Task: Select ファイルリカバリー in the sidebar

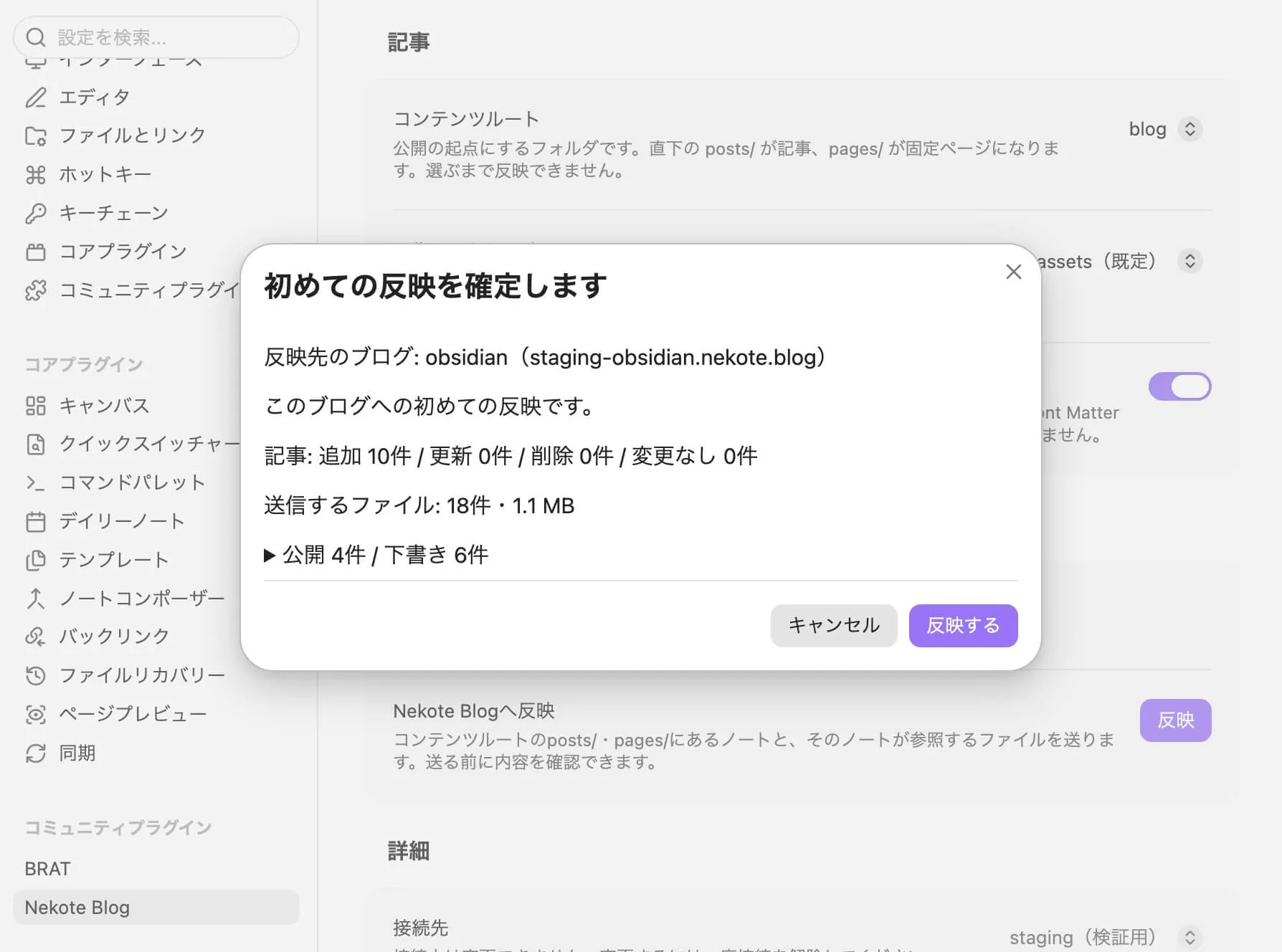Action: 142,675
